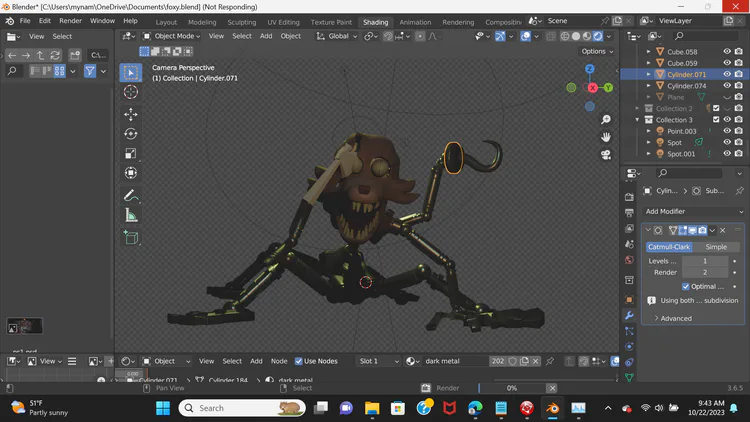Switch to rendered viewport shading
Screen dimensions: 750x422
(598, 36)
